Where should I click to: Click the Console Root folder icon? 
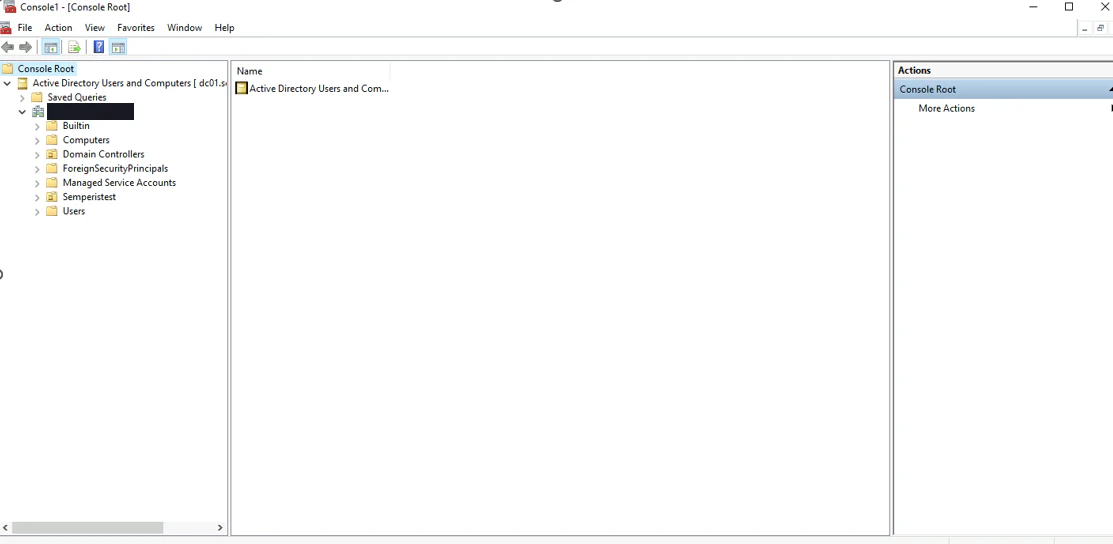click(x=8, y=69)
